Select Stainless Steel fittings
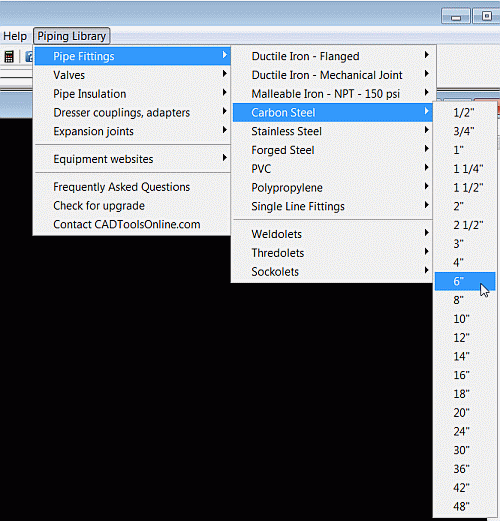 click(332, 131)
